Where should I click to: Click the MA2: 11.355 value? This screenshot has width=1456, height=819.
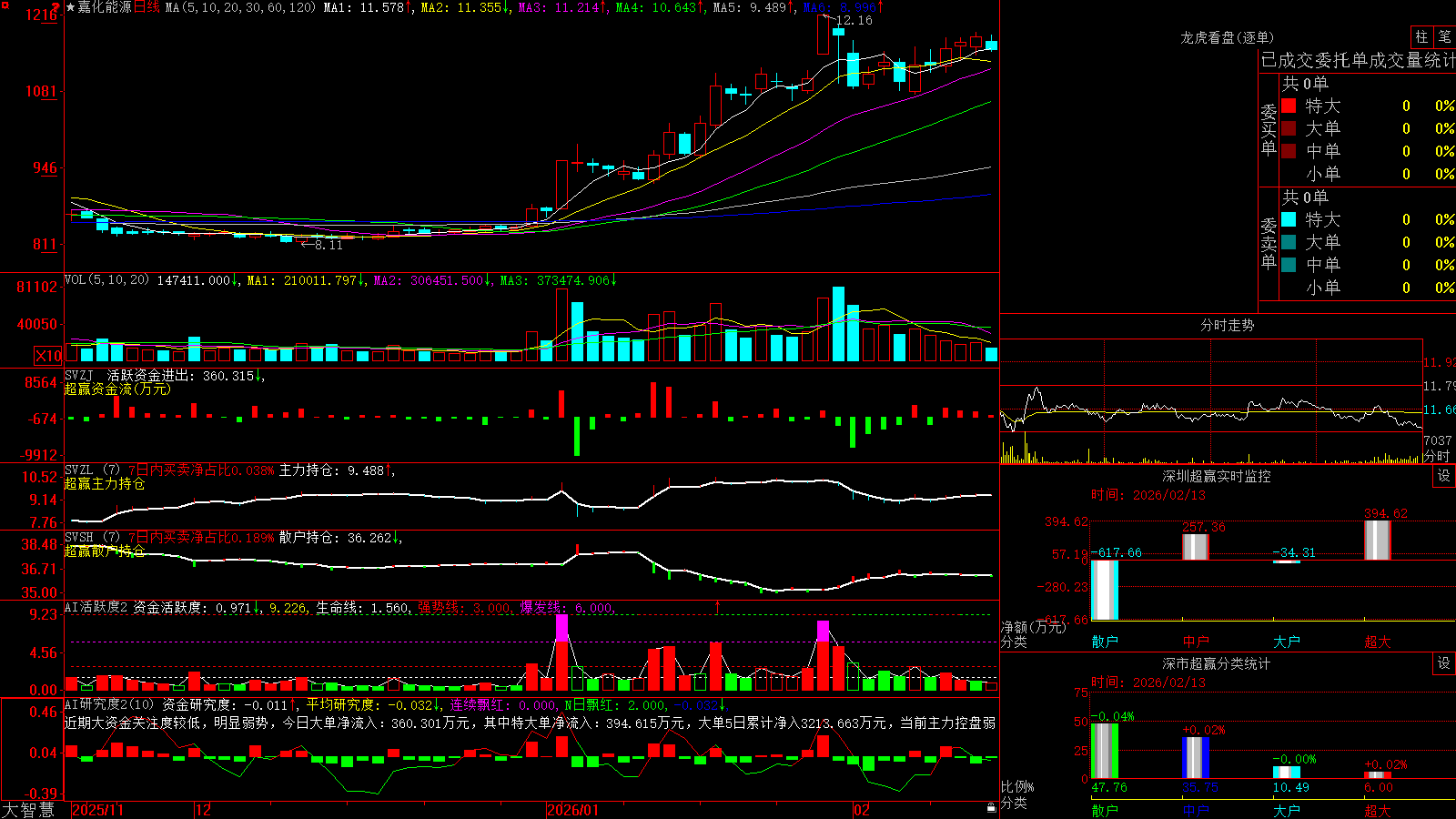tap(460, 7)
